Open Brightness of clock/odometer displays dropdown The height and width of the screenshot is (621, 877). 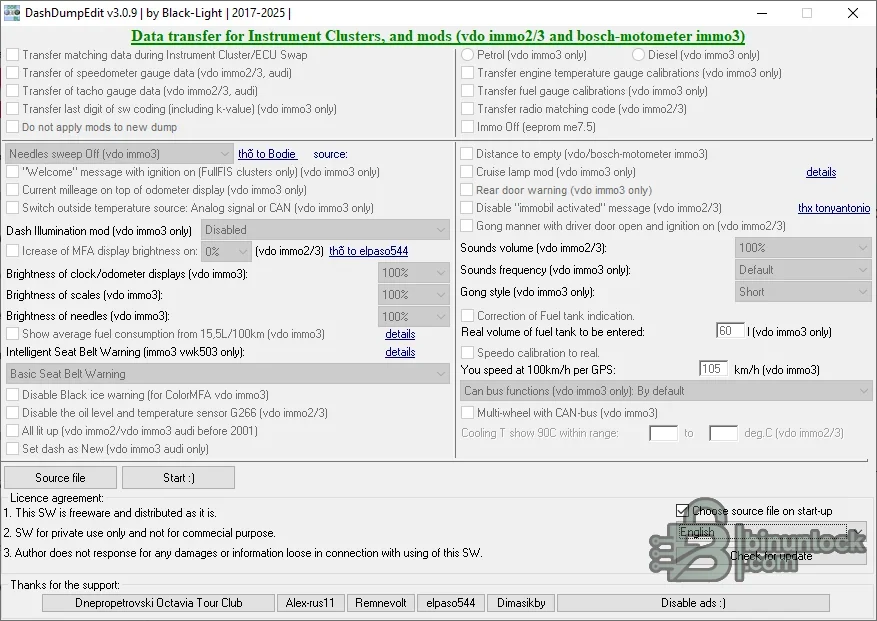(414, 273)
